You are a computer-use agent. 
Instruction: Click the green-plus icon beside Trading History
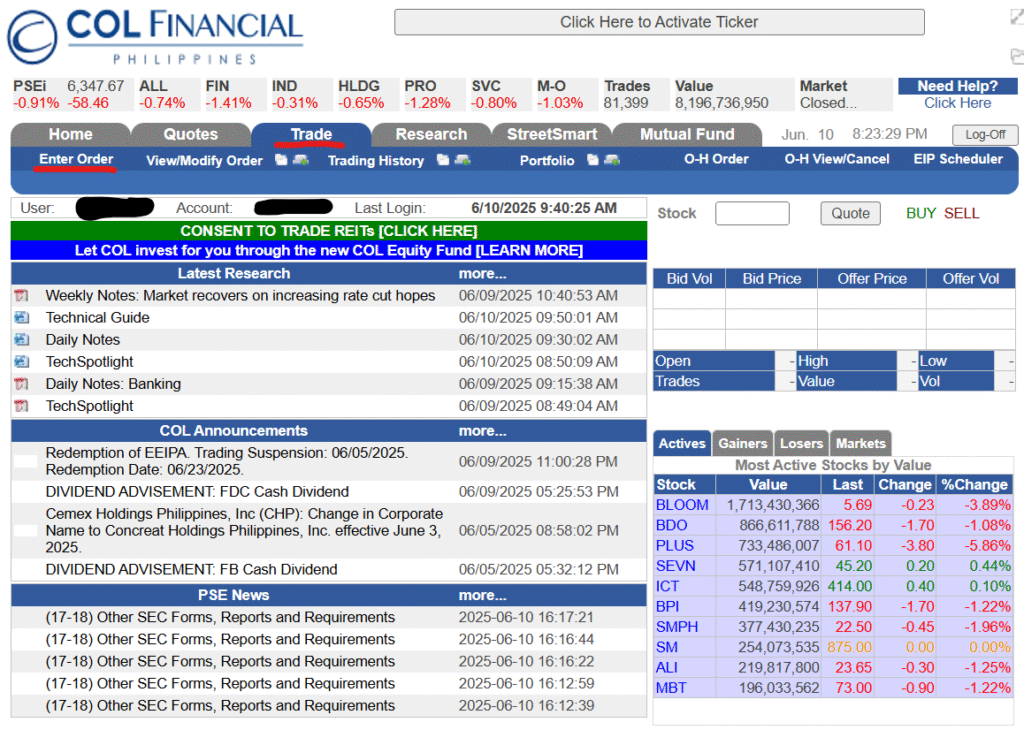click(462, 160)
